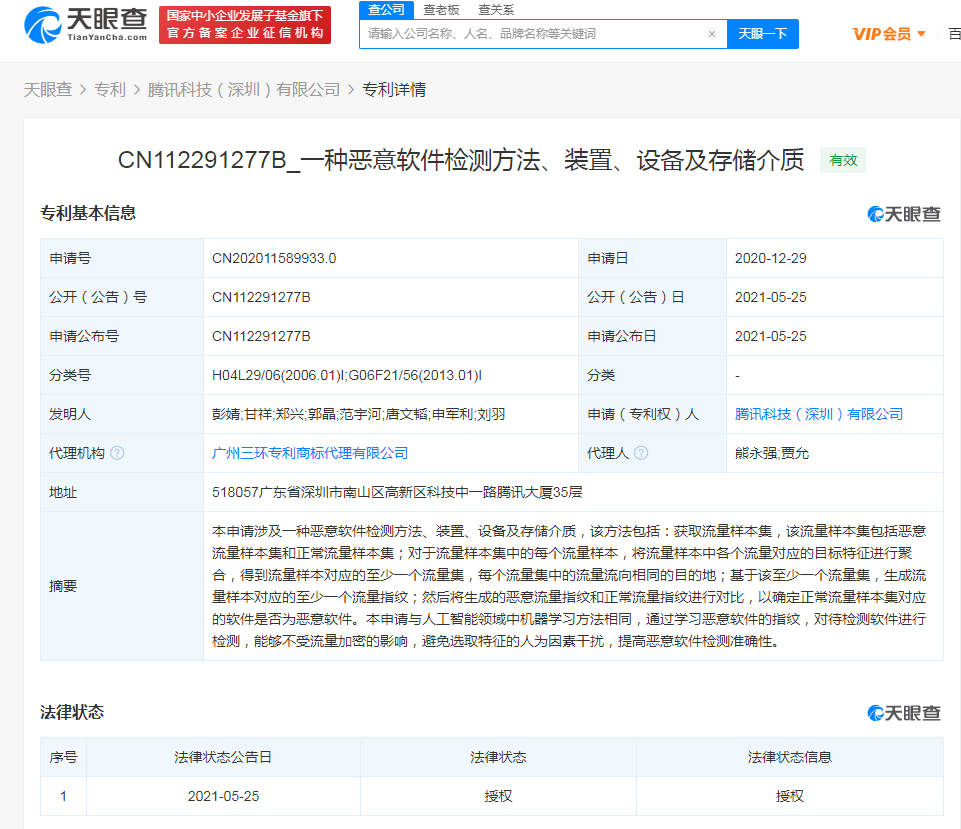
Task: Click the 代理机构 help question-mark icon
Action: 117,453
